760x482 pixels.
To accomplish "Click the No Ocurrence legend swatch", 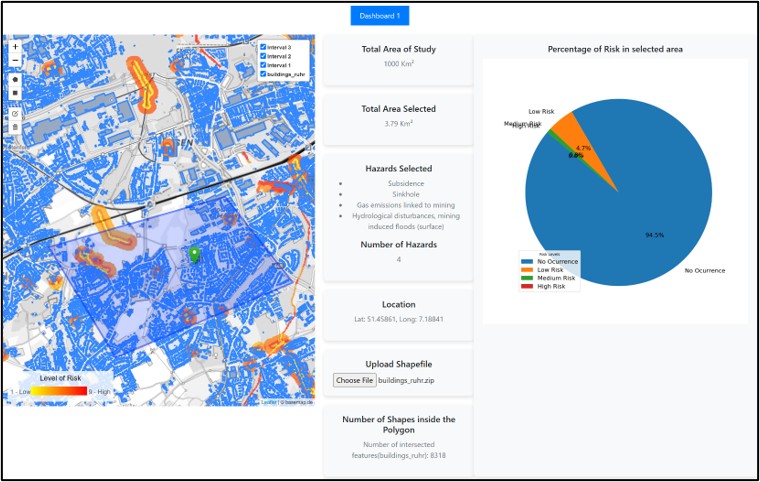I will 527,262.
